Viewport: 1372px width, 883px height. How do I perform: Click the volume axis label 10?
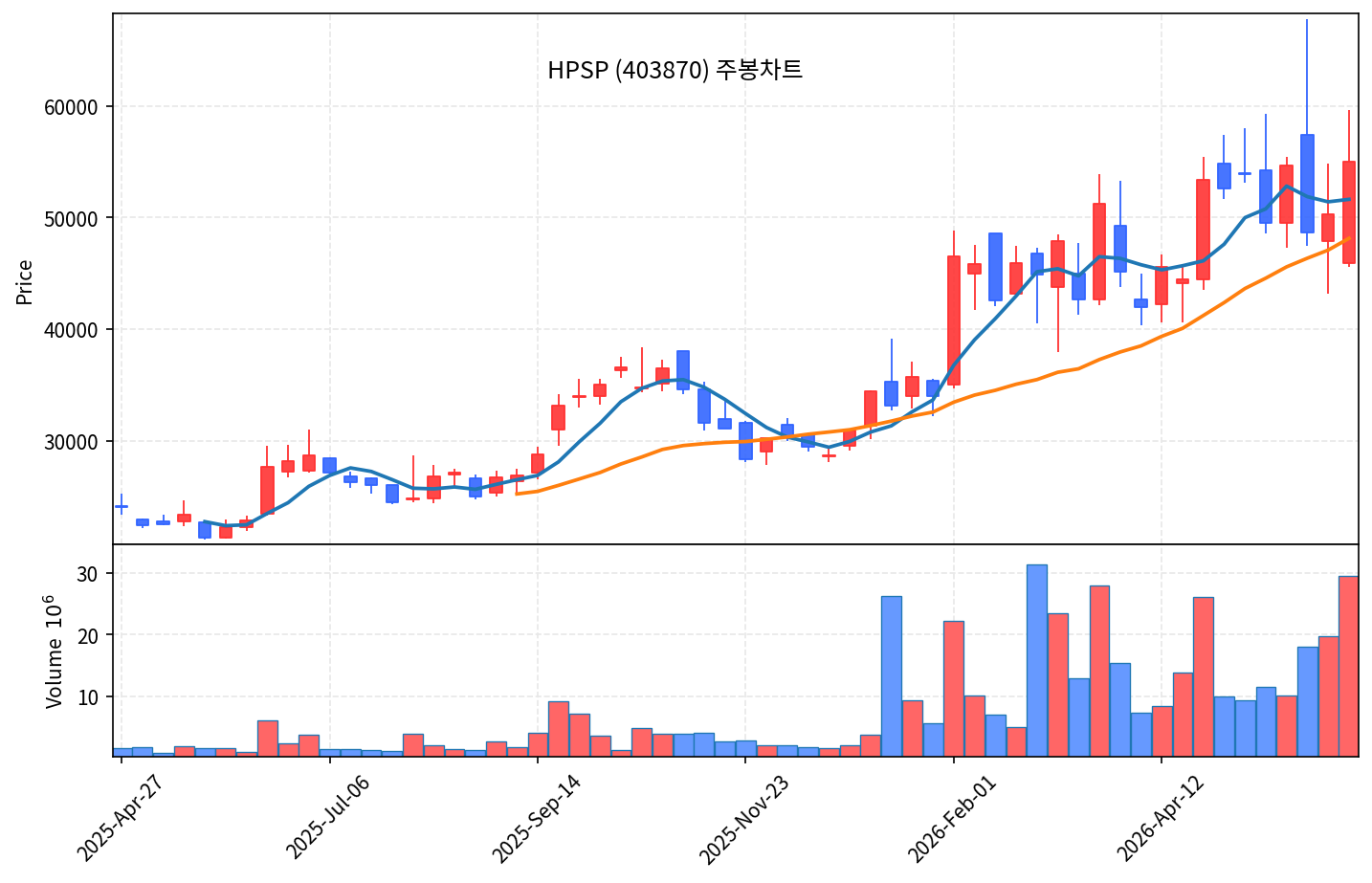(88, 697)
